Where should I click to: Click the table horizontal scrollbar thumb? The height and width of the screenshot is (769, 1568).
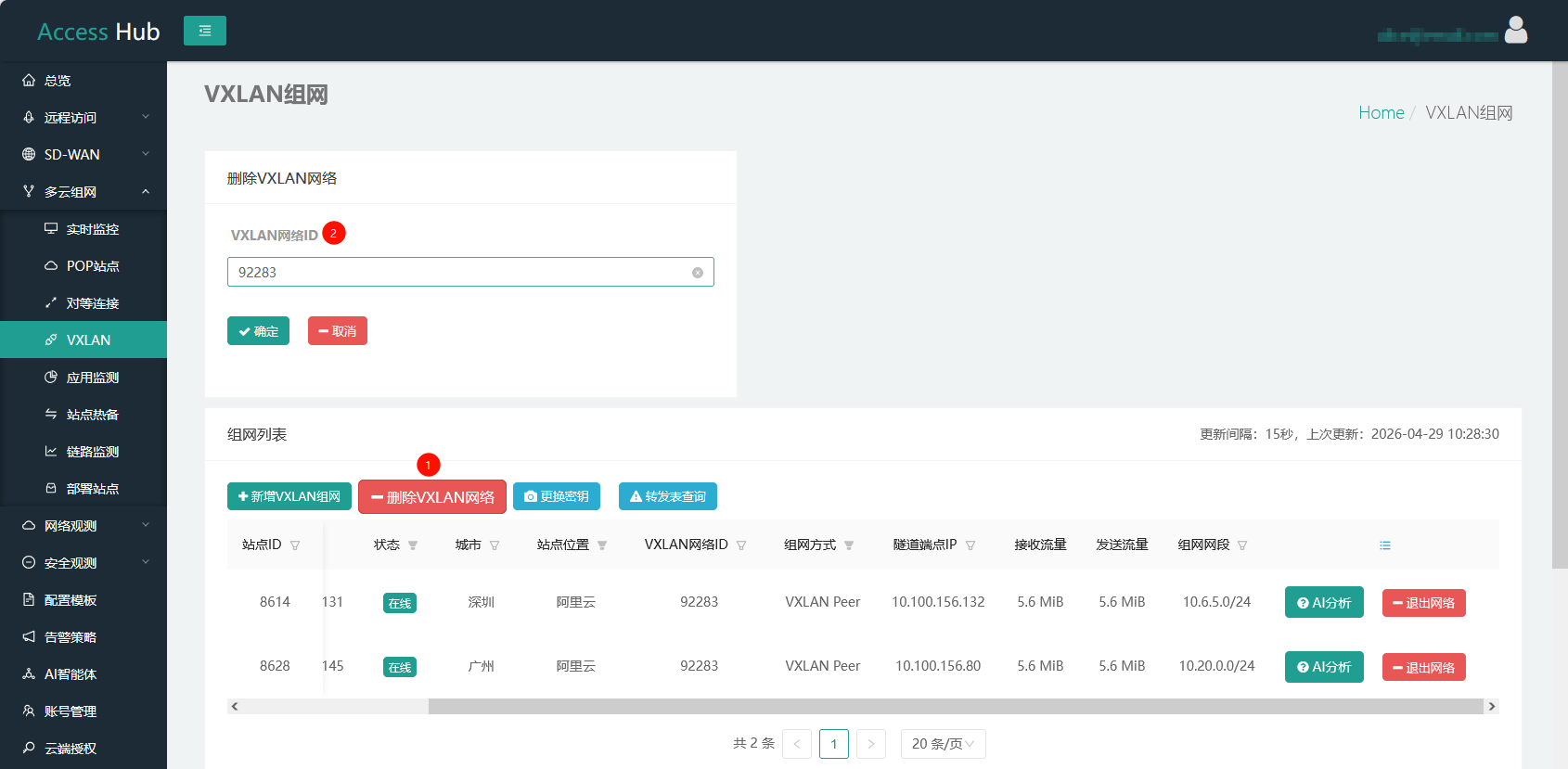pos(956,707)
